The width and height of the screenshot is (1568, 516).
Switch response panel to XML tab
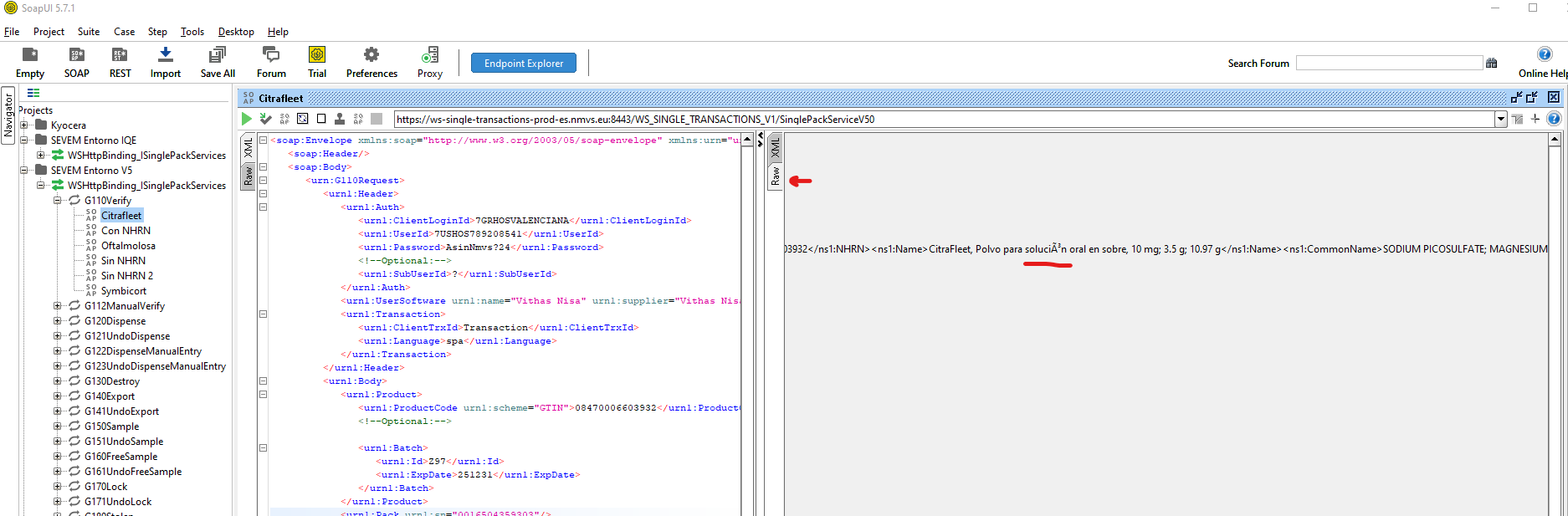tap(776, 148)
